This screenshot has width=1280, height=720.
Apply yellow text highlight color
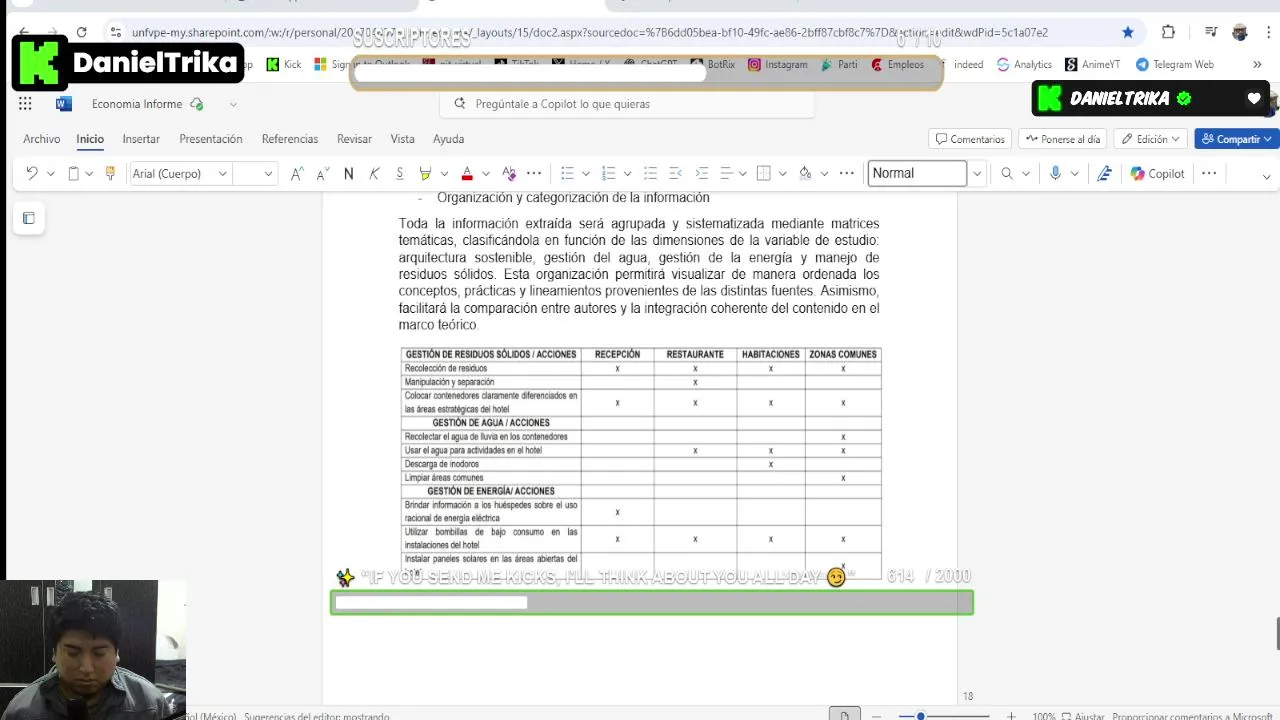tap(425, 174)
